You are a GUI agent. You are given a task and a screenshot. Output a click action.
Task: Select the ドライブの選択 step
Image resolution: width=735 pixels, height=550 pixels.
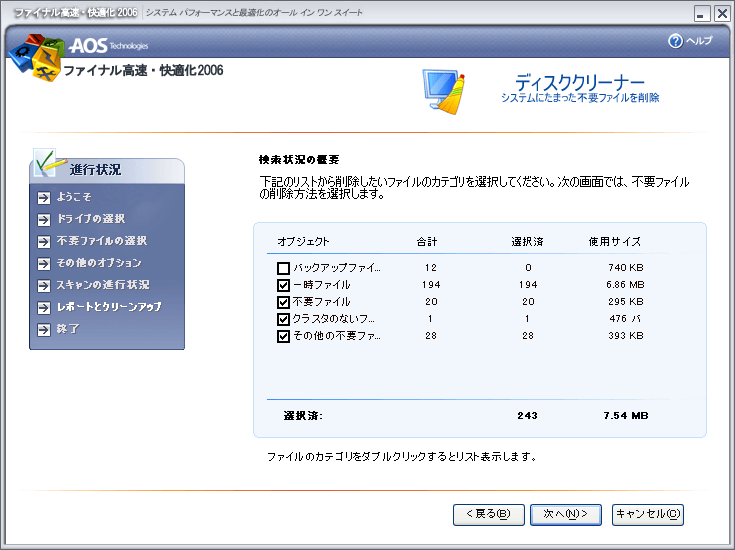(x=91, y=219)
